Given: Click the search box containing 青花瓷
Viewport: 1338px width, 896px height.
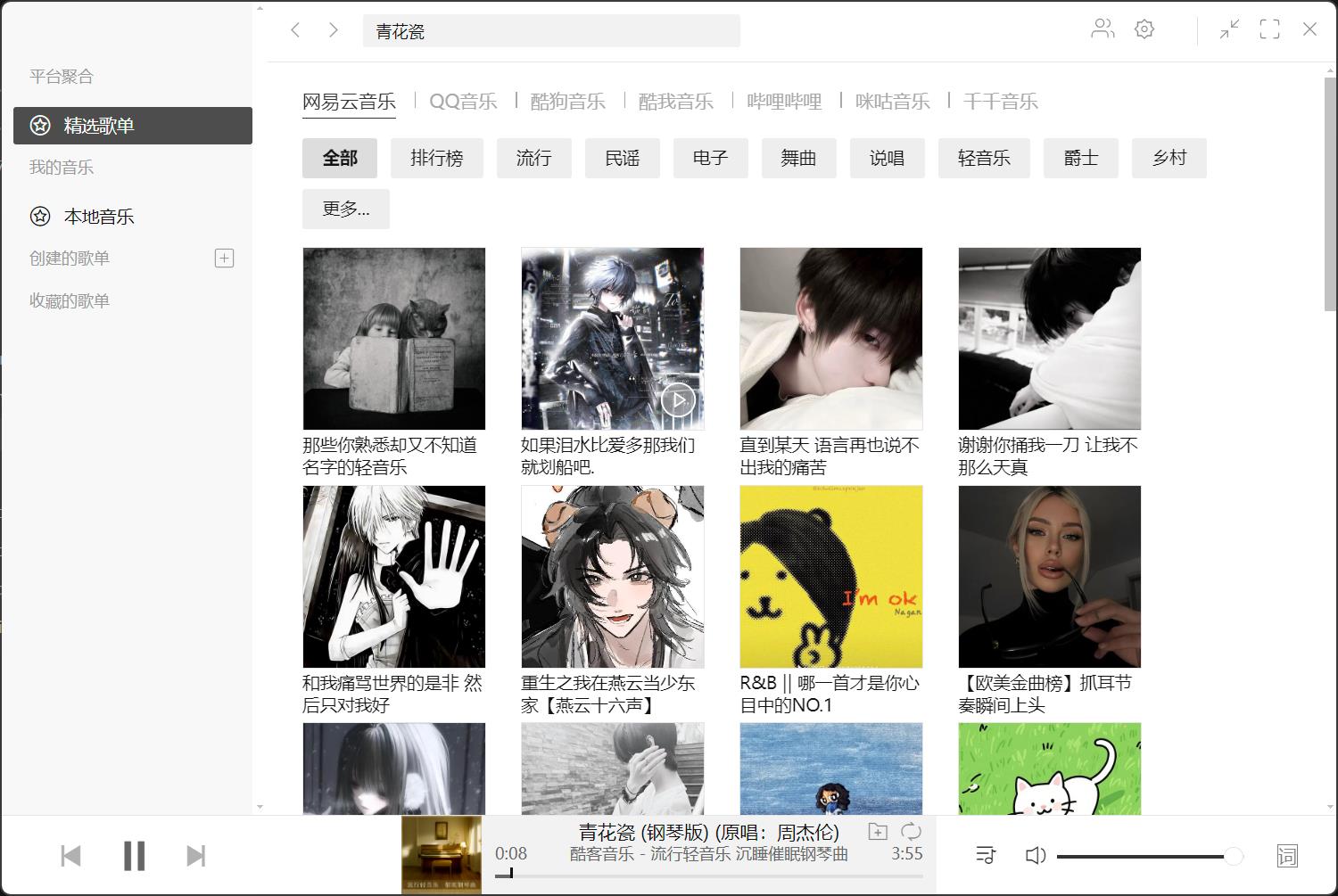Looking at the screenshot, I should pyautogui.click(x=551, y=31).
